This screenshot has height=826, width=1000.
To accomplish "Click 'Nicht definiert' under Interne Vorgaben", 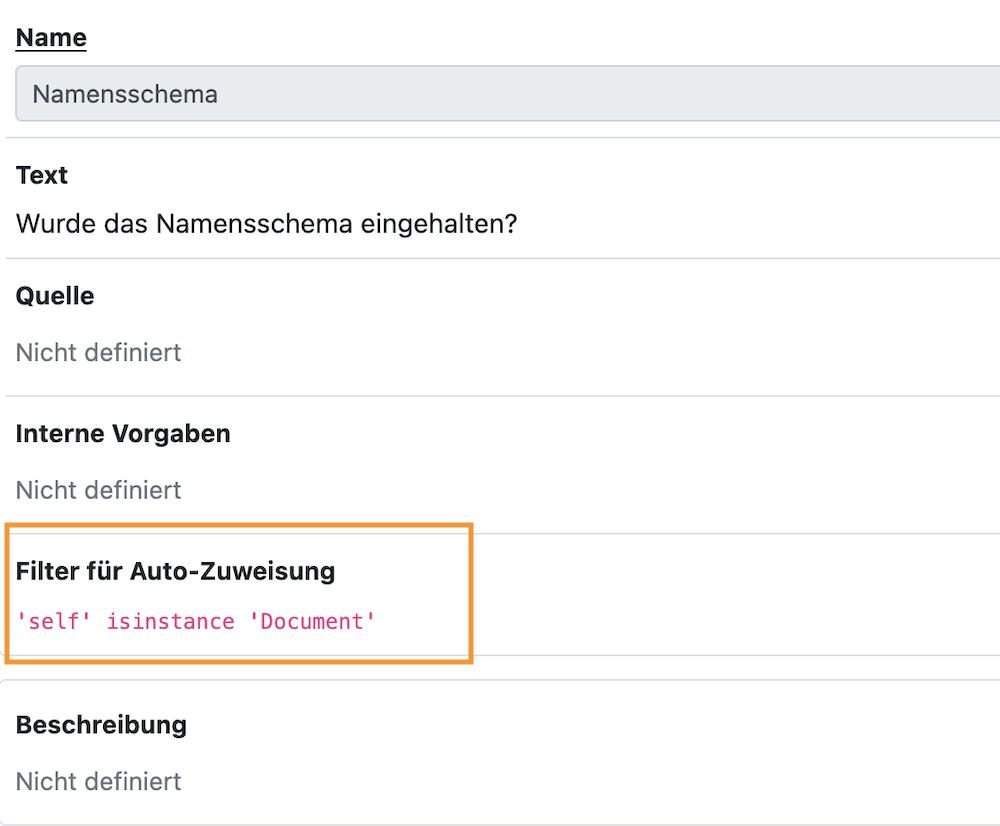I will [98, 490].
